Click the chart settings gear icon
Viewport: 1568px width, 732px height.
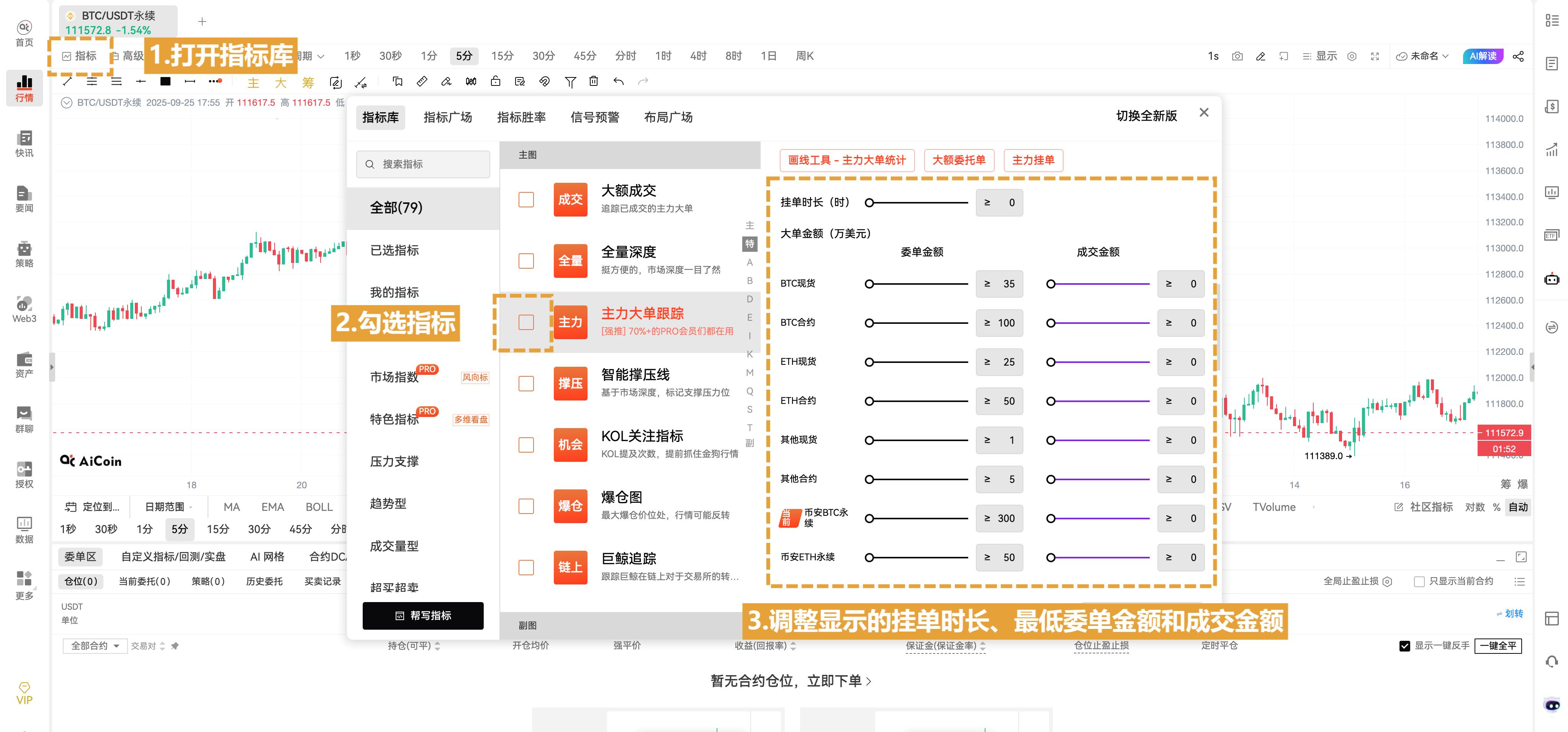click(1352, 56)
